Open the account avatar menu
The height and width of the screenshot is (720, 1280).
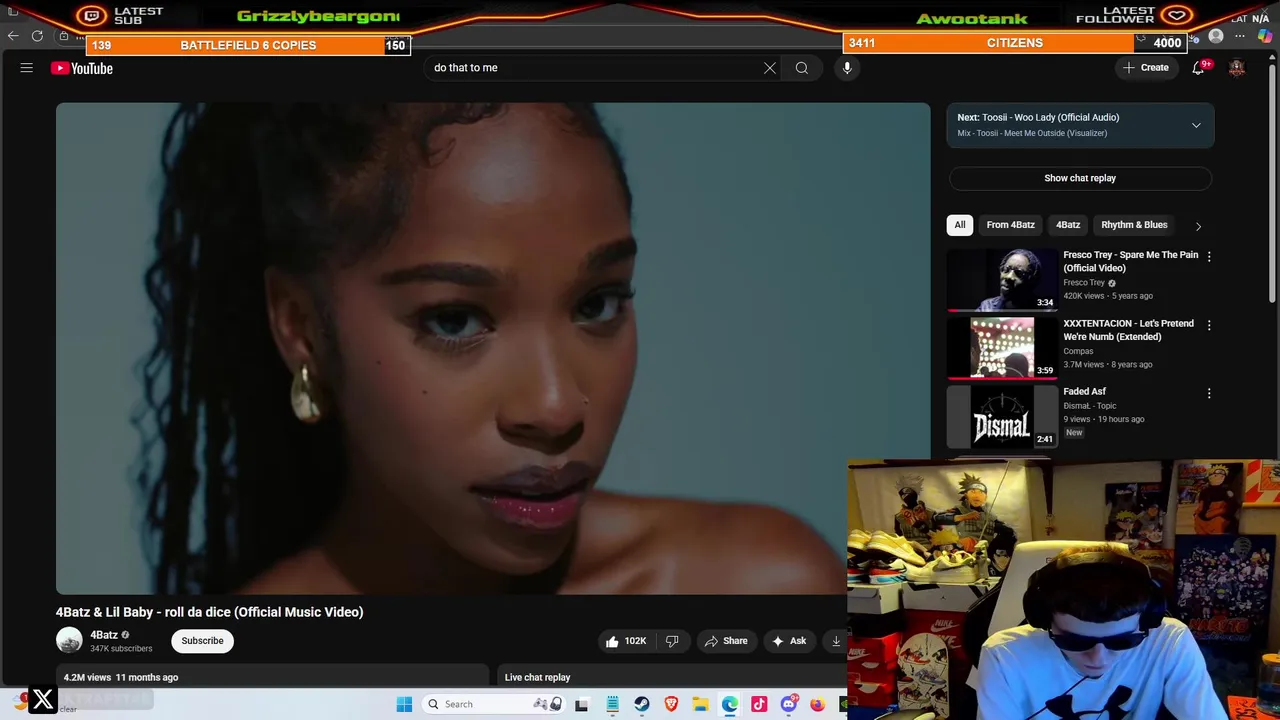tap(1237, 68)
